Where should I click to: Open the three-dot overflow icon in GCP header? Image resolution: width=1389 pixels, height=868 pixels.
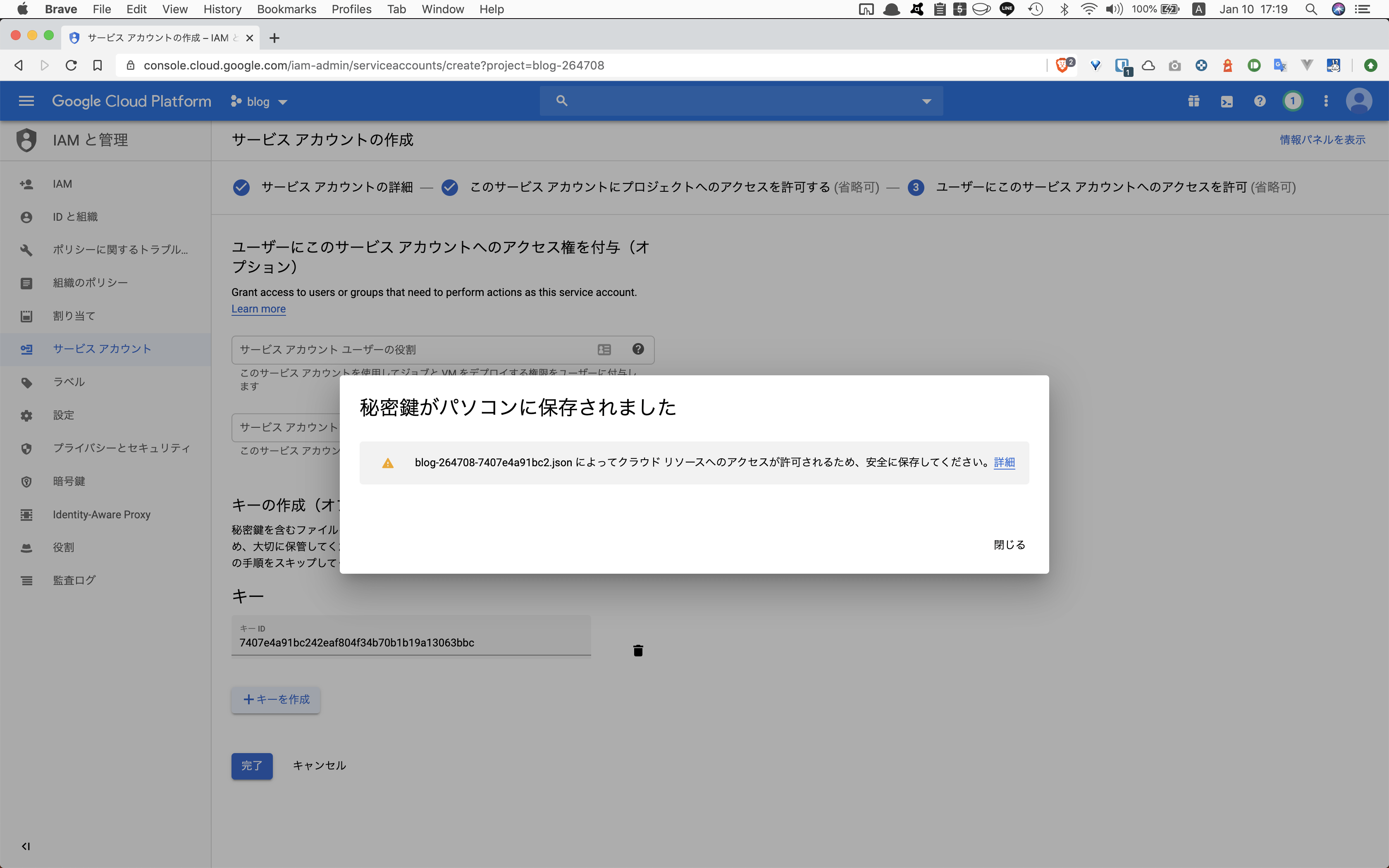[1326, 100]
